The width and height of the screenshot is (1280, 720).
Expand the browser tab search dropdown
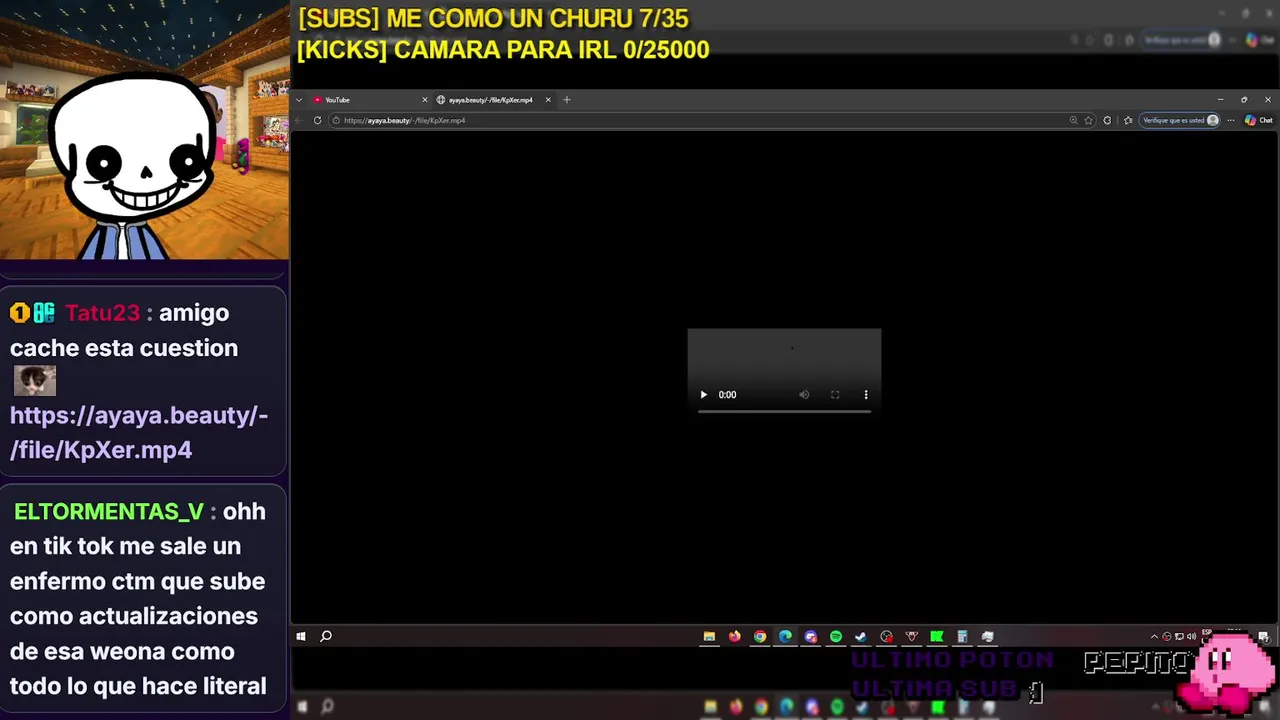(299, 100)
